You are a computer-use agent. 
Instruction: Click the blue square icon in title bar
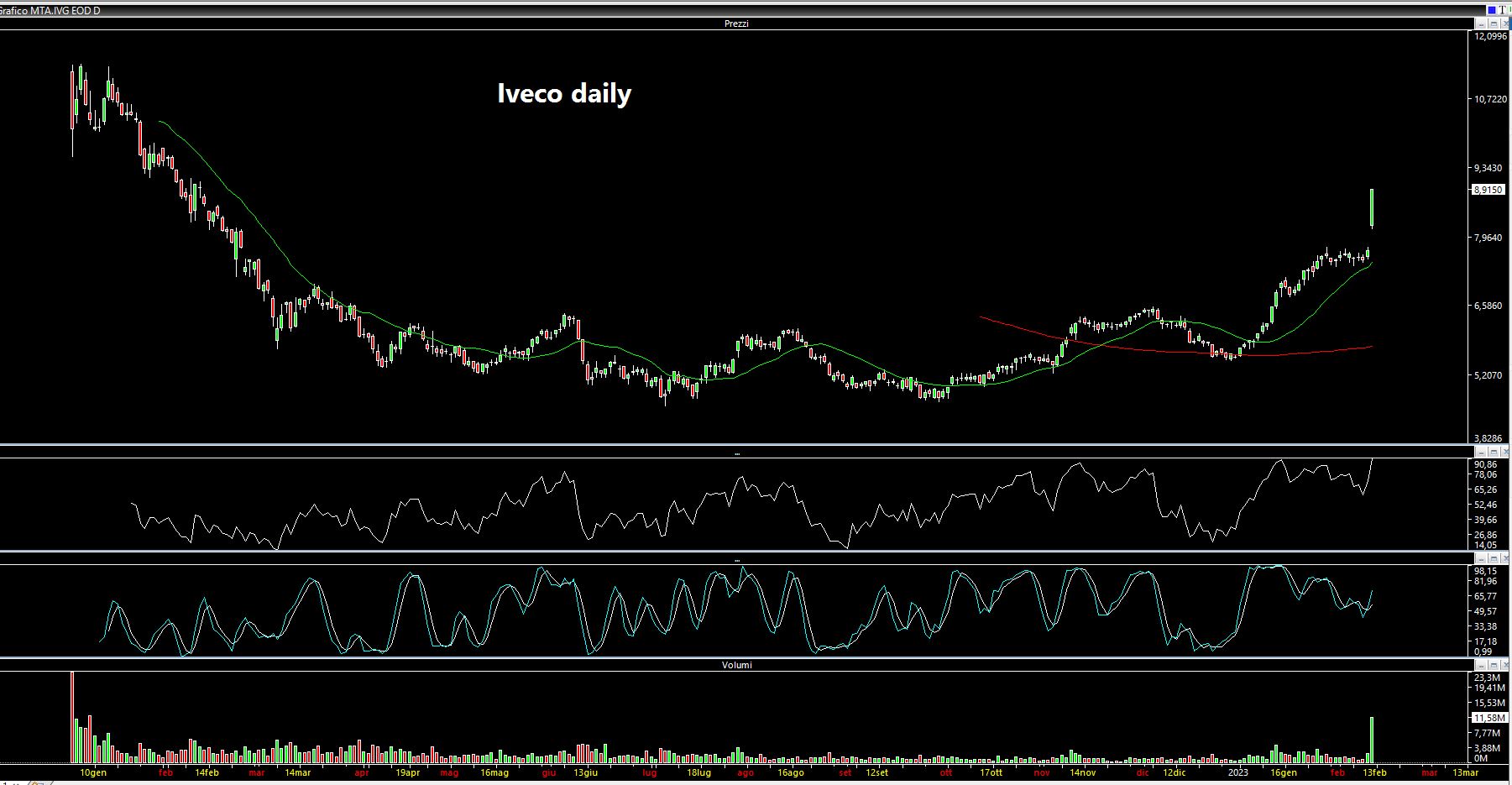click(1492, 10)
